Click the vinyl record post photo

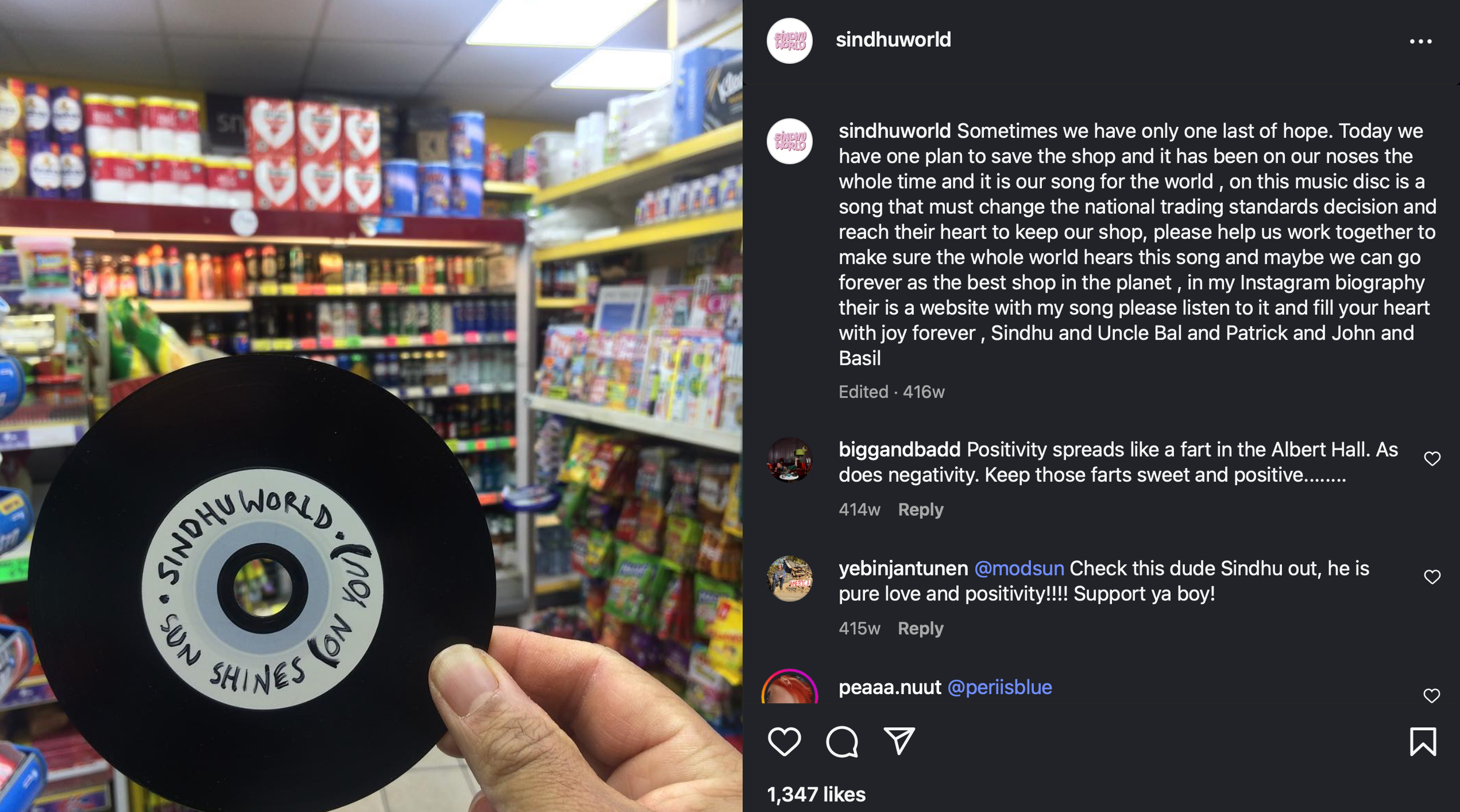[371, 406]
